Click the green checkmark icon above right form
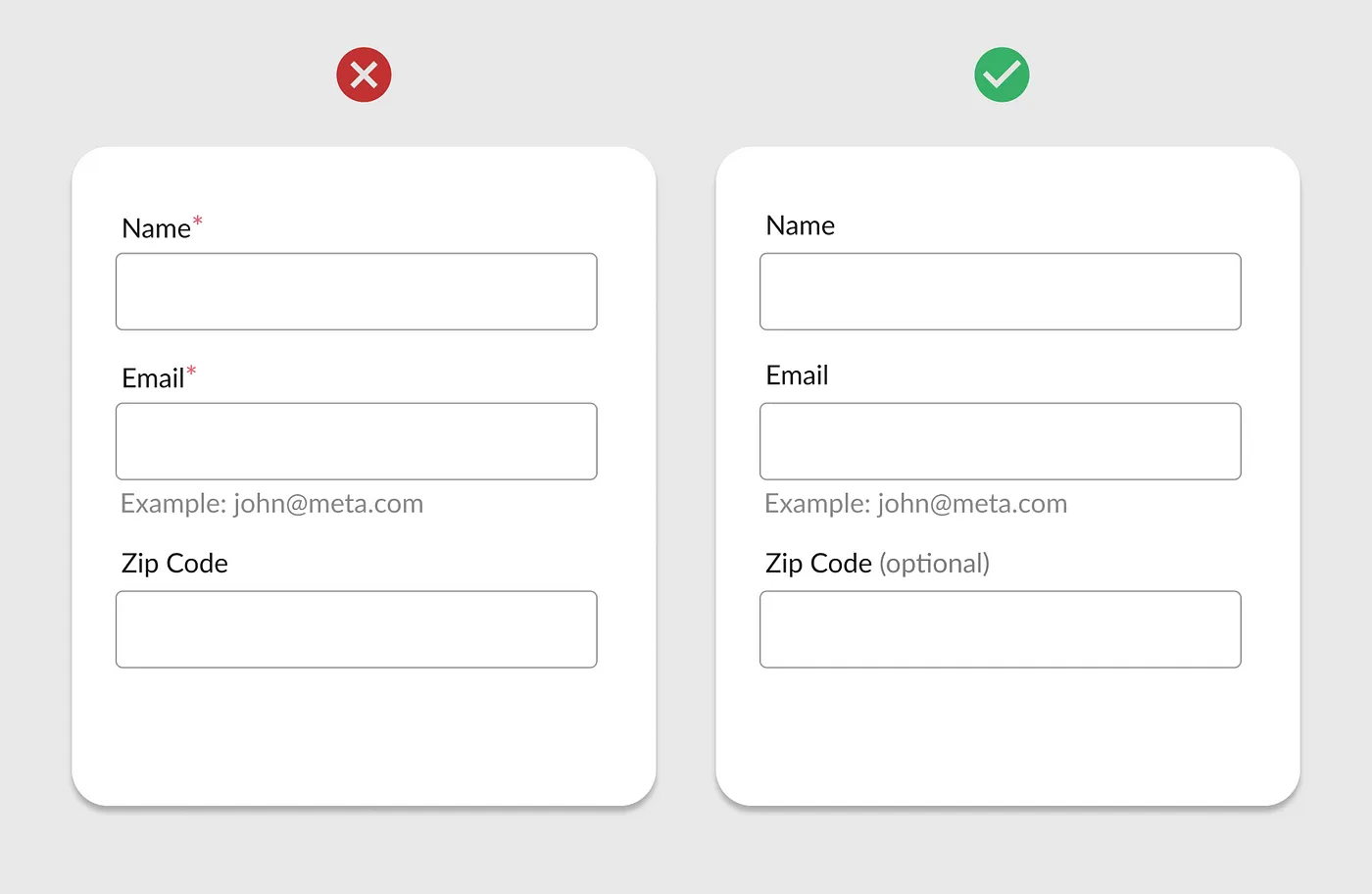The image size is (1372, 894). [1002, 74]
